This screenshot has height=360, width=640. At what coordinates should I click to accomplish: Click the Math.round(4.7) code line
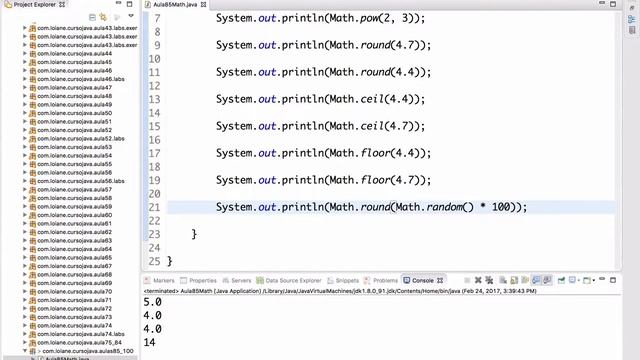323,45
